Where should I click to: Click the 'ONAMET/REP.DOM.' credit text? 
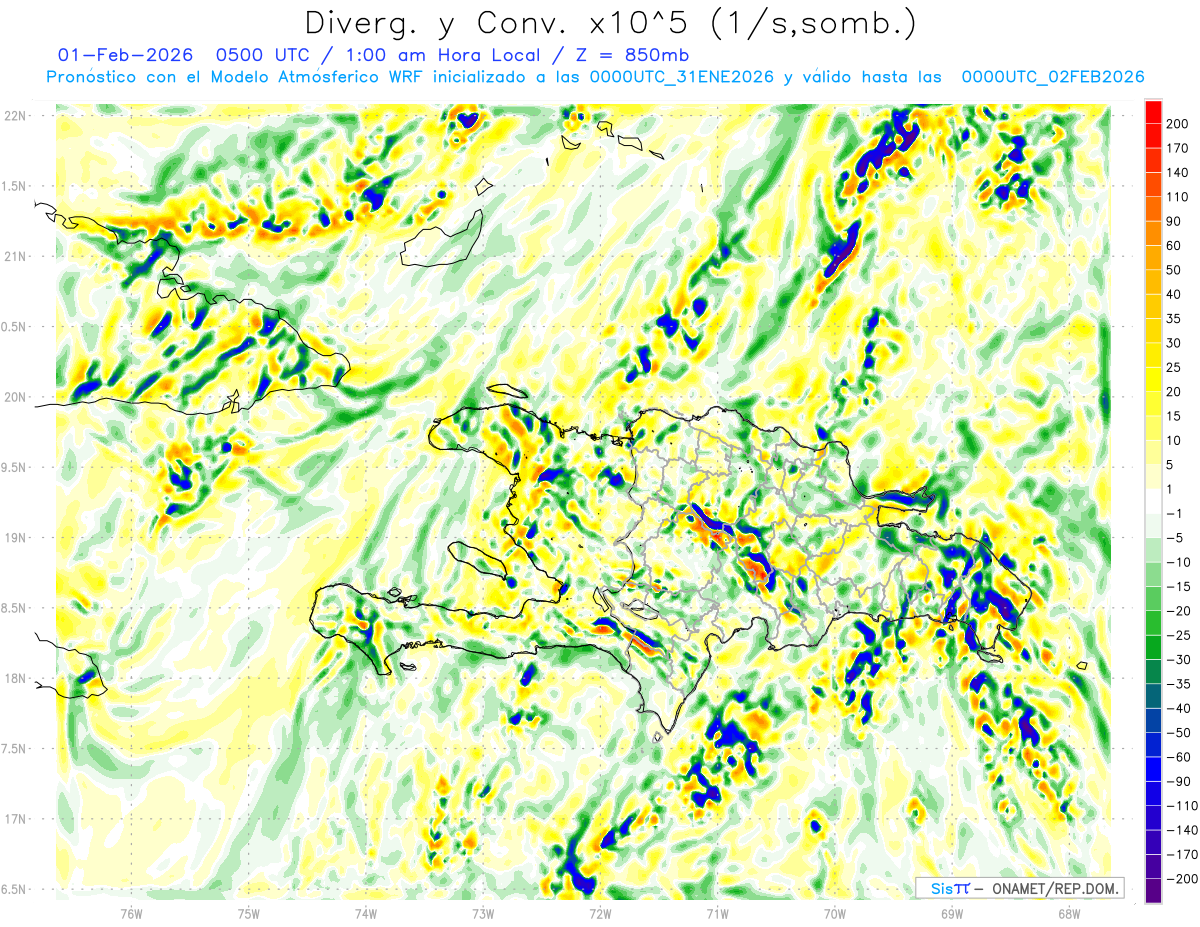click(1055, 888)
